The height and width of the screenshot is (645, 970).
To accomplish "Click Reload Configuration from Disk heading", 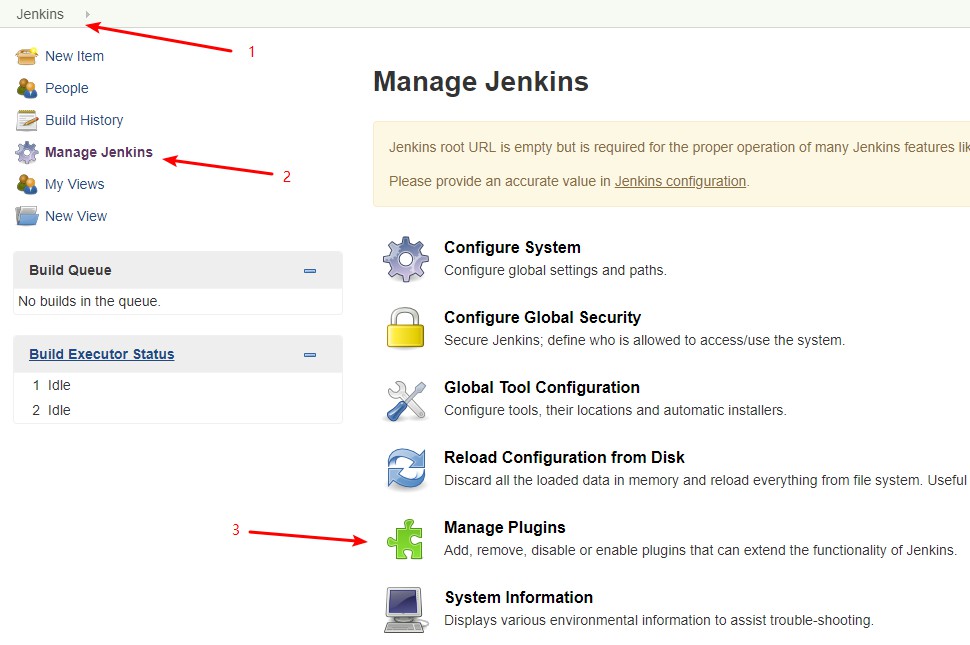I will pyautogui.click(x=564, y=457).
